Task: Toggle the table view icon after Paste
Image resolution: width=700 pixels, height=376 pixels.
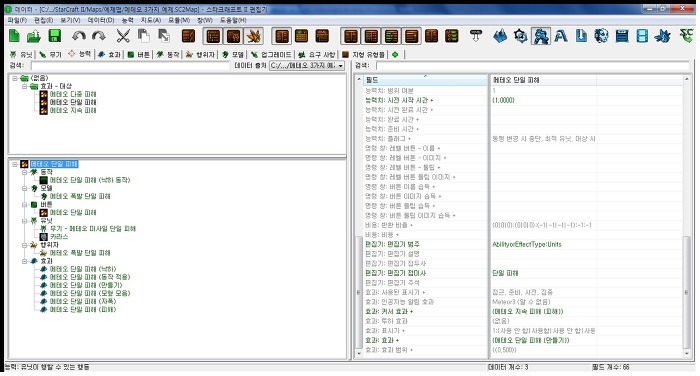Action: click(188, 36)
